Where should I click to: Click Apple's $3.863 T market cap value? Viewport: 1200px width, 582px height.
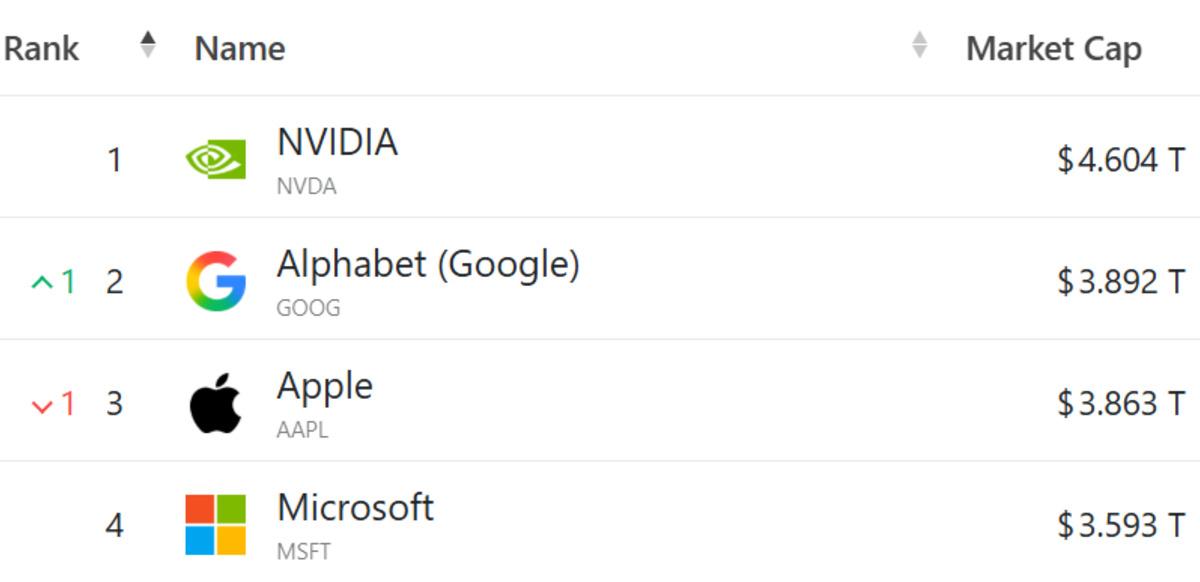[1121, 403]
